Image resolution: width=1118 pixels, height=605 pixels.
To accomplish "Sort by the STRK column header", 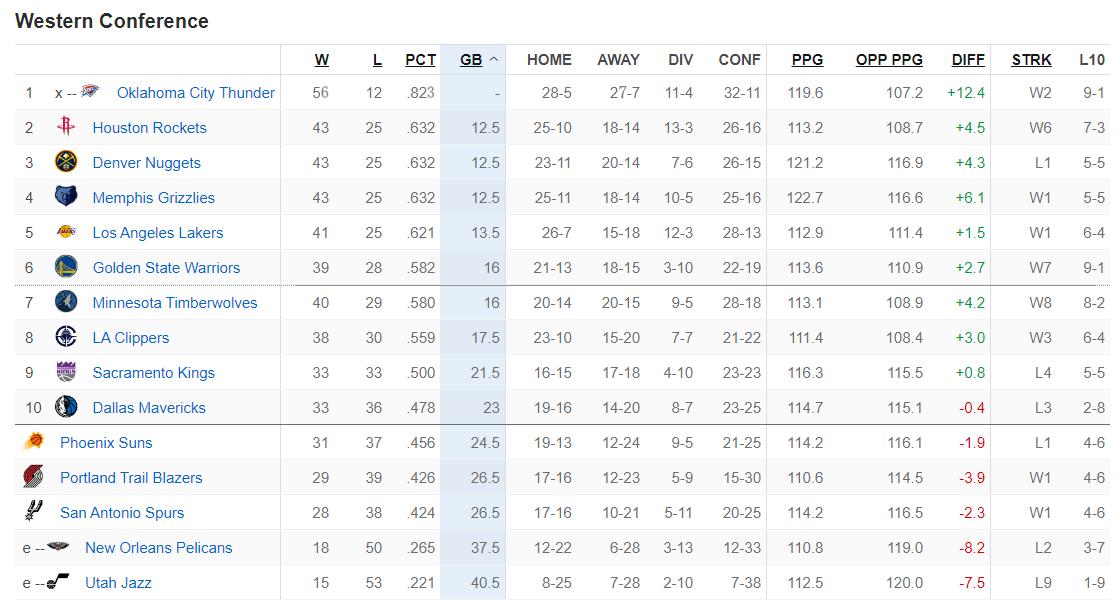I will point(1031,60).
